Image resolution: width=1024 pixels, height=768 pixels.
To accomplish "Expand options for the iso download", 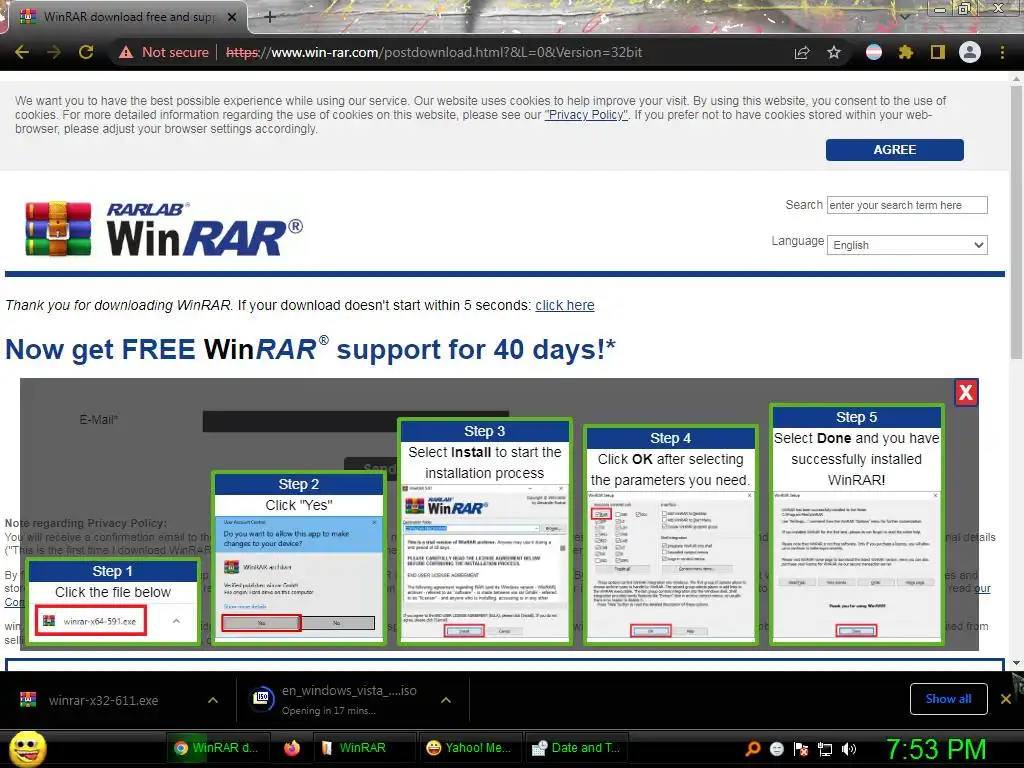I will click(446, 700).
